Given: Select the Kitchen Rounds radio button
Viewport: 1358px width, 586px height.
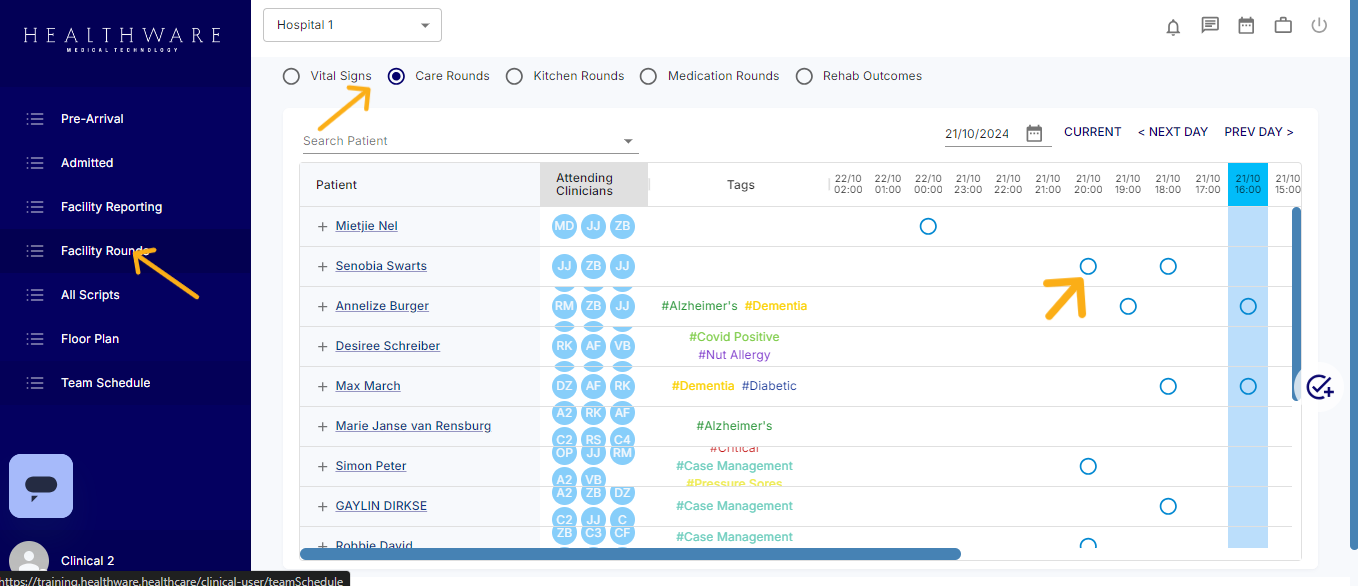Looking at the screenshot, I should pos(514,76).
